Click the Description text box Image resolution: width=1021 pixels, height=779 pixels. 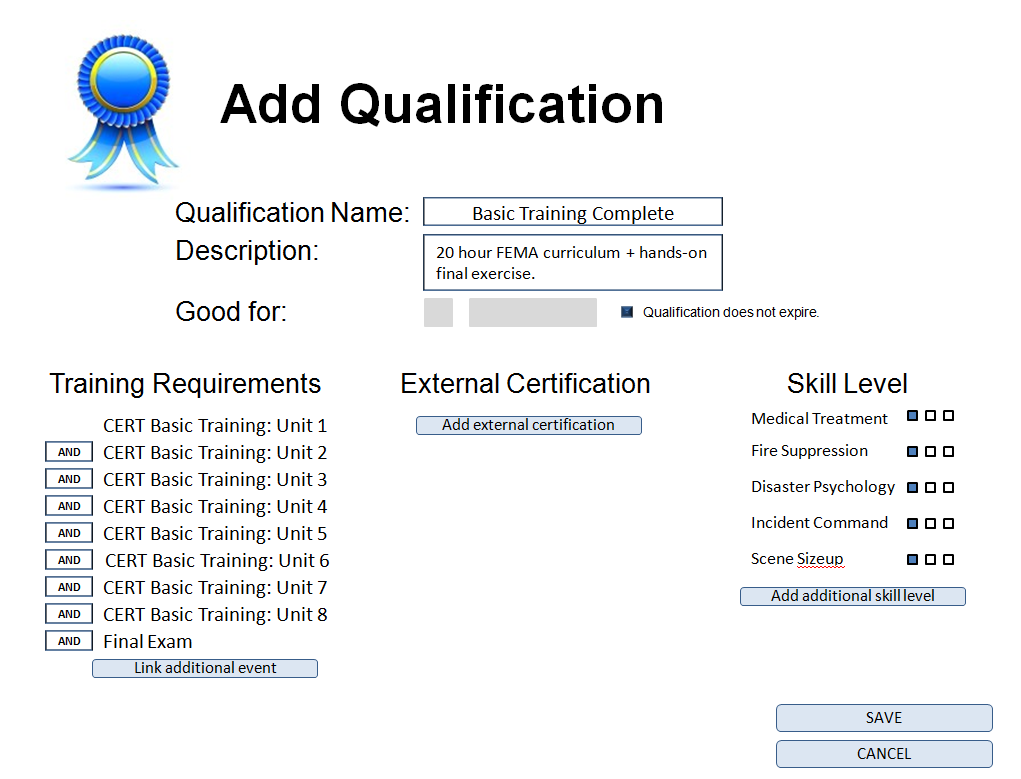[573, 262]
